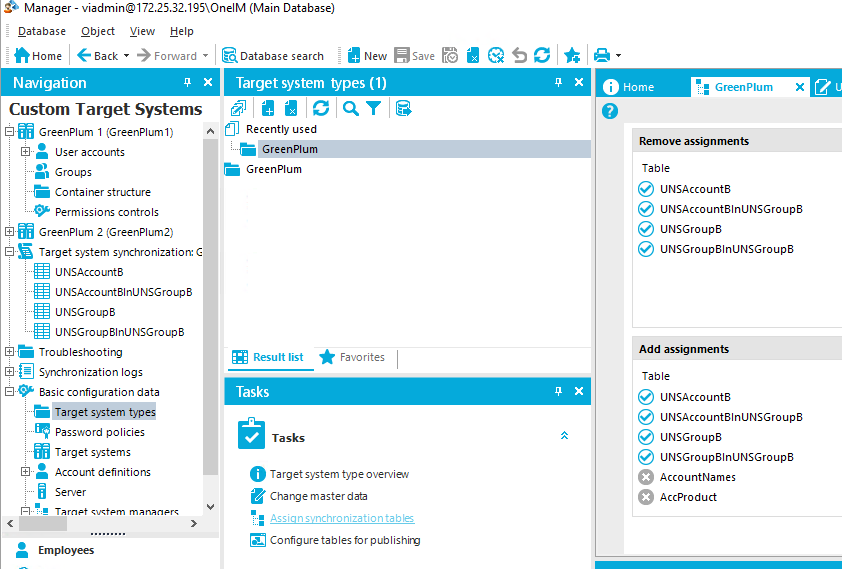Click the multi-select icon in result list toolbar
842x569 pixels.
(x=238, y=108)
